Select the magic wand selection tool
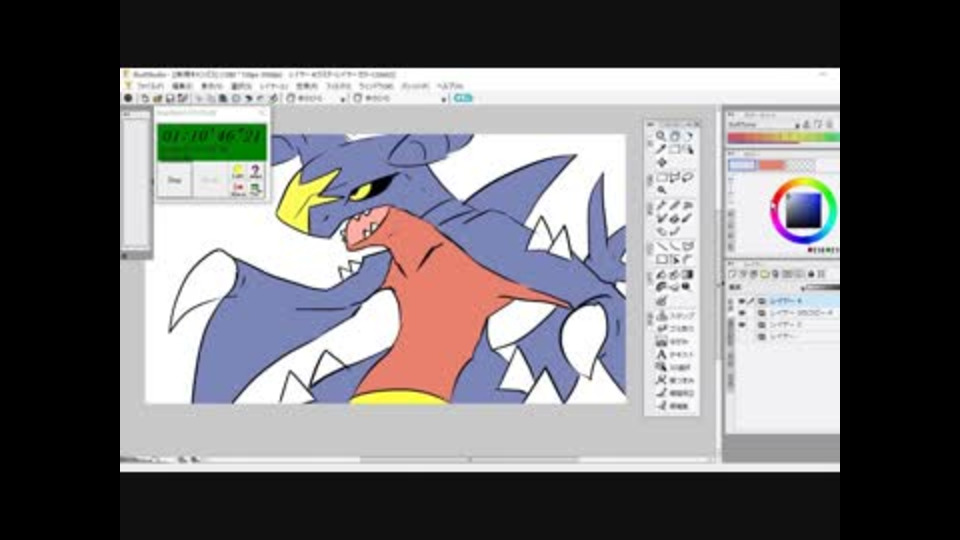The width and height of the screenshot is (960, 540). (661, 190)
